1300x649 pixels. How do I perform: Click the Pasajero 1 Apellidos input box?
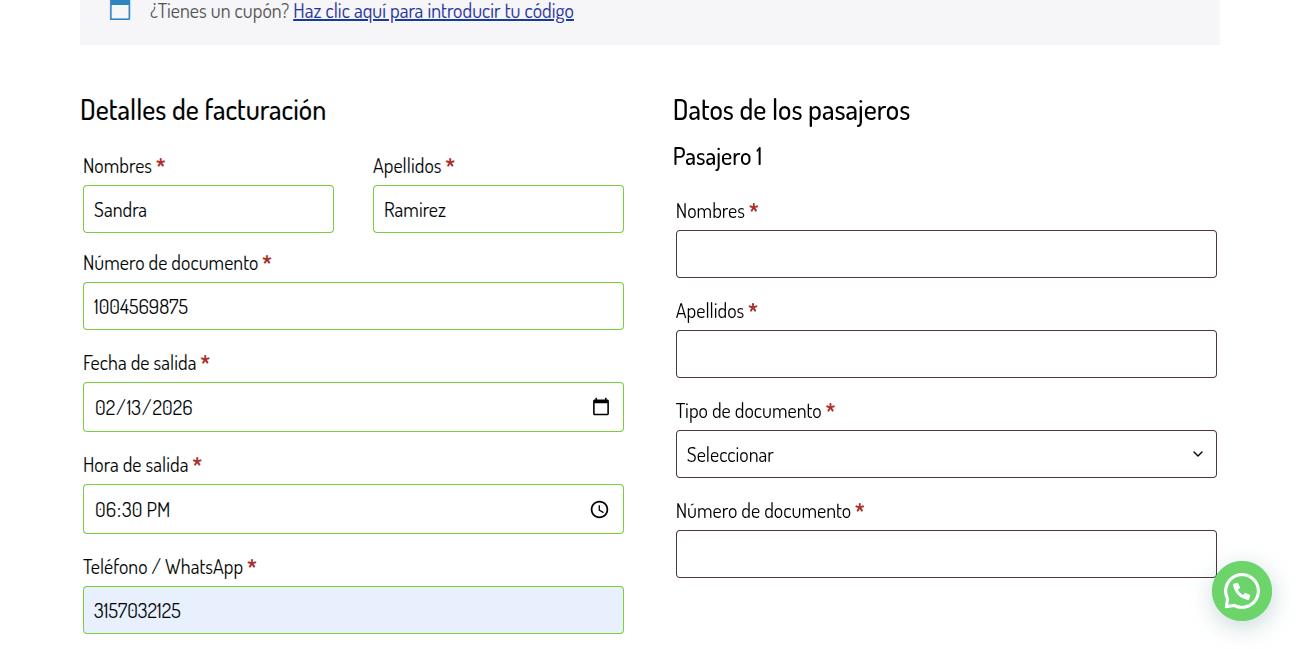(946, 353)
